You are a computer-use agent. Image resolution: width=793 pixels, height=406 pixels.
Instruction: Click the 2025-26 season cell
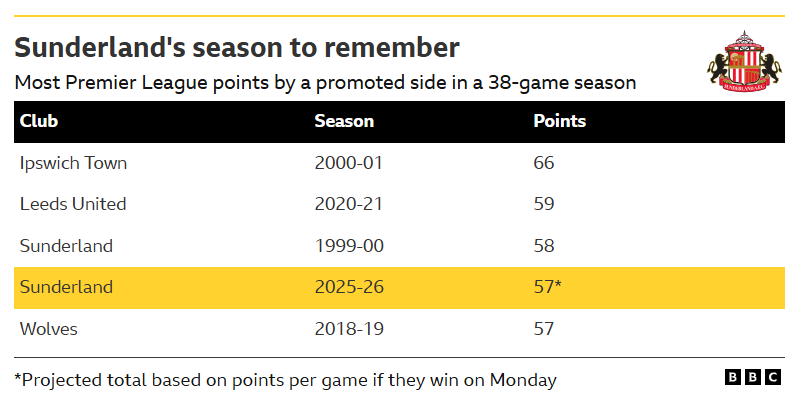(x=349, y=287)
